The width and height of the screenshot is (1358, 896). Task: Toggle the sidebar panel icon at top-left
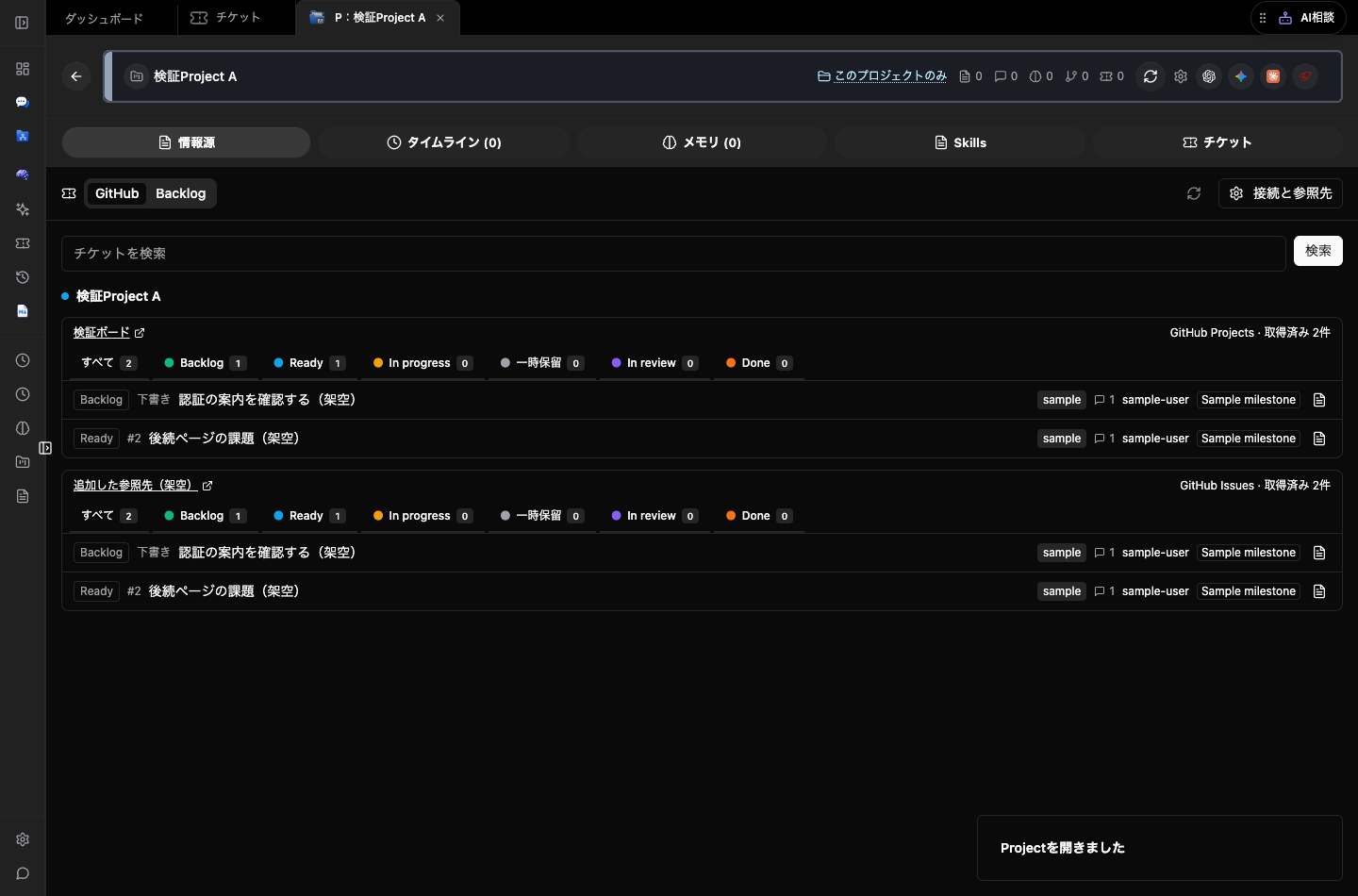22,23
